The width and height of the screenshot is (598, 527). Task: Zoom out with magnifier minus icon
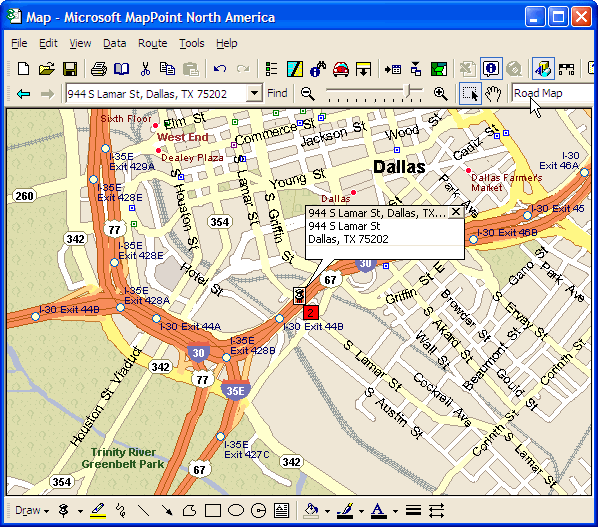(x=307, y=93)
